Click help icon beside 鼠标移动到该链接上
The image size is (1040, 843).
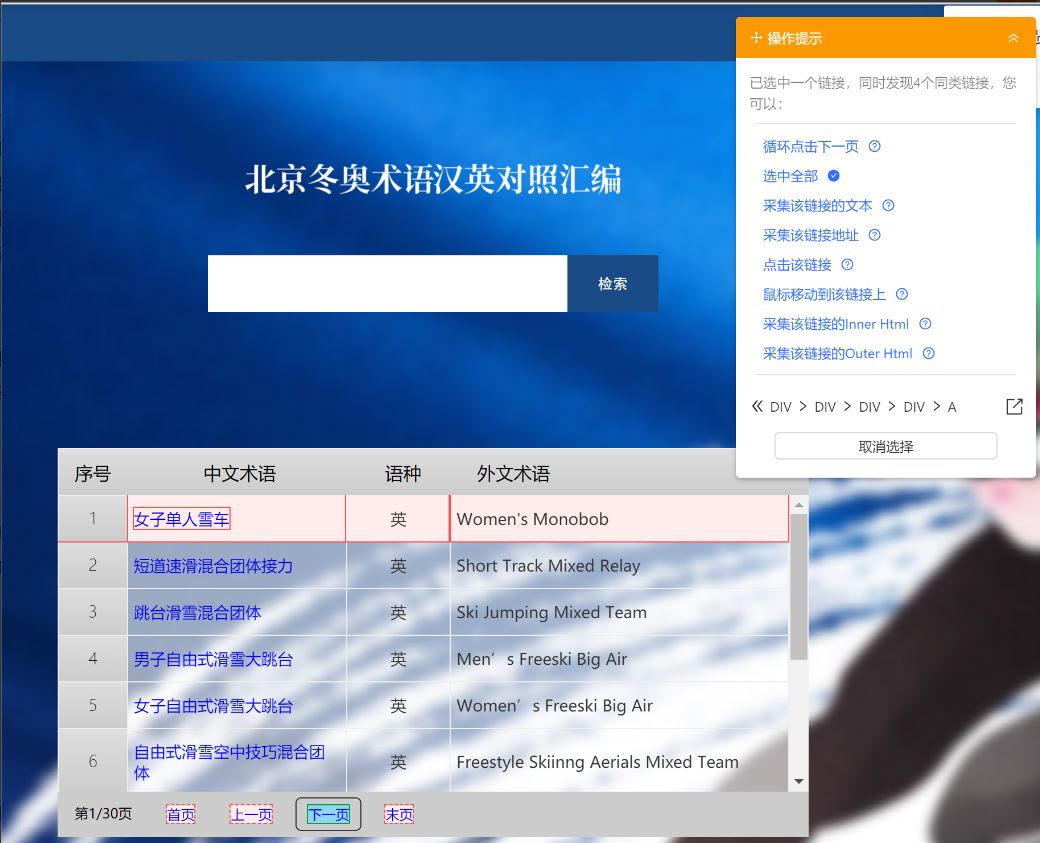[x=903, y=294]
